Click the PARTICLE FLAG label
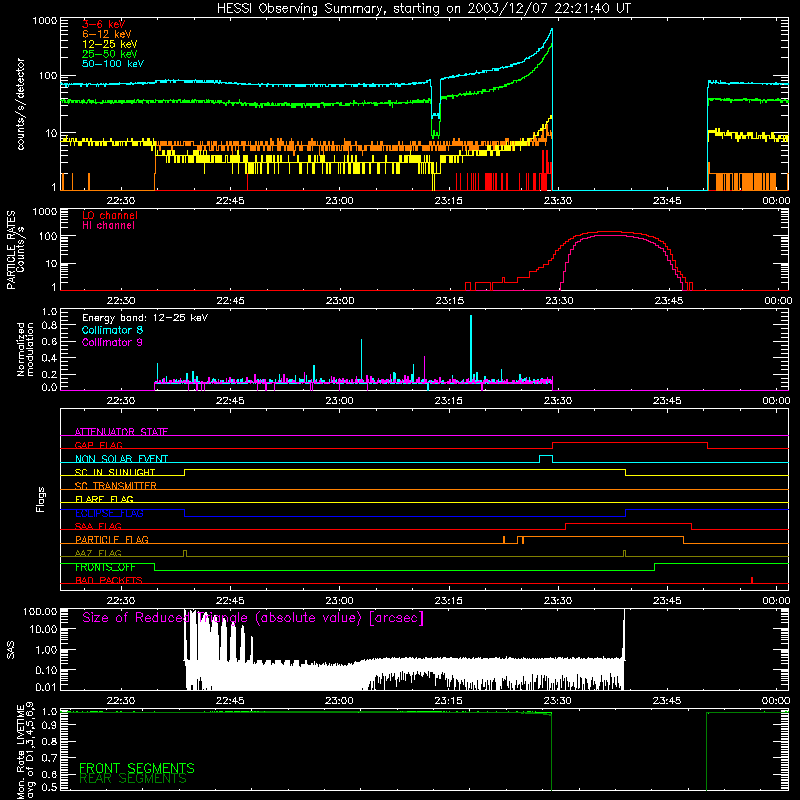The height and width of the screenshot is (800, 800). (x=112, y=540)
